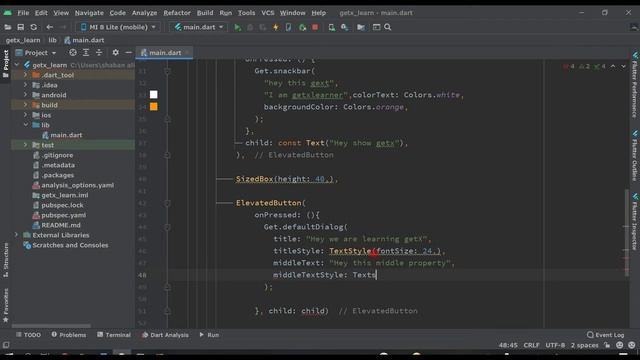Jump to previous highlighted error arrow
The height and width of the screenshot is (360, 640).
point(613,66)
